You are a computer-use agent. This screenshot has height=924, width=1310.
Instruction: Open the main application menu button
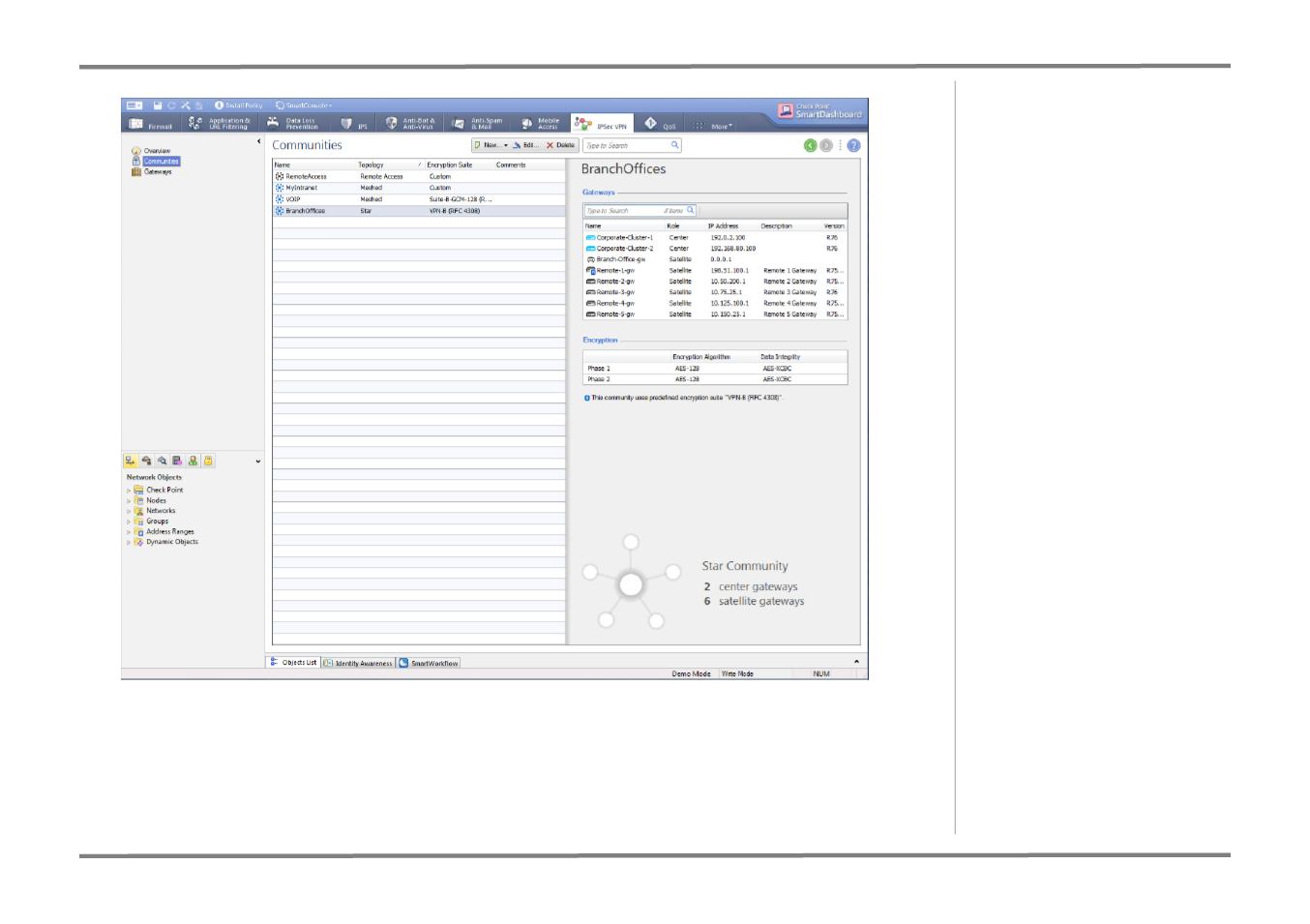(134, 105)
